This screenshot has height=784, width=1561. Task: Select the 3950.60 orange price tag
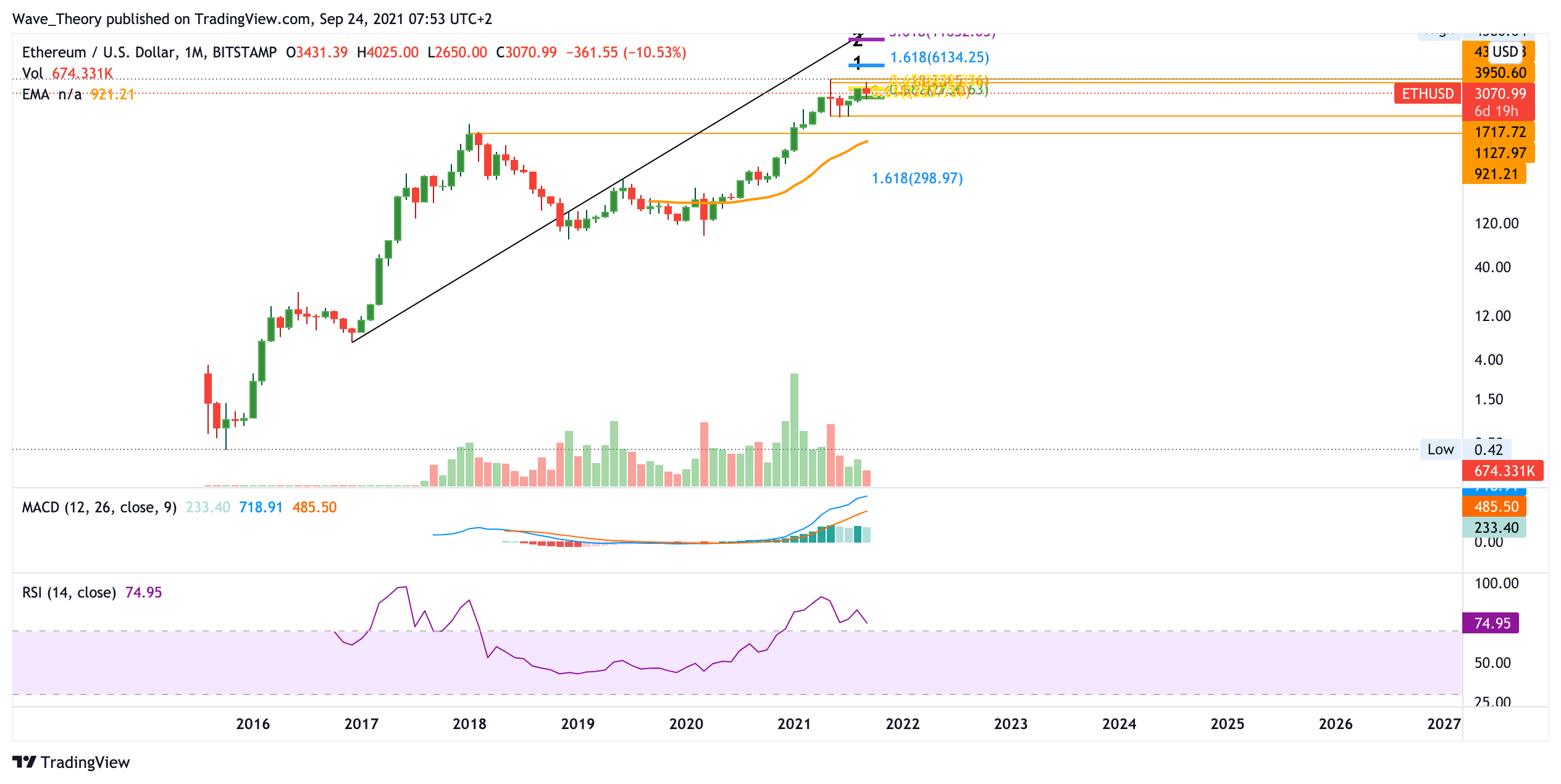click(x=1499, y=73)
